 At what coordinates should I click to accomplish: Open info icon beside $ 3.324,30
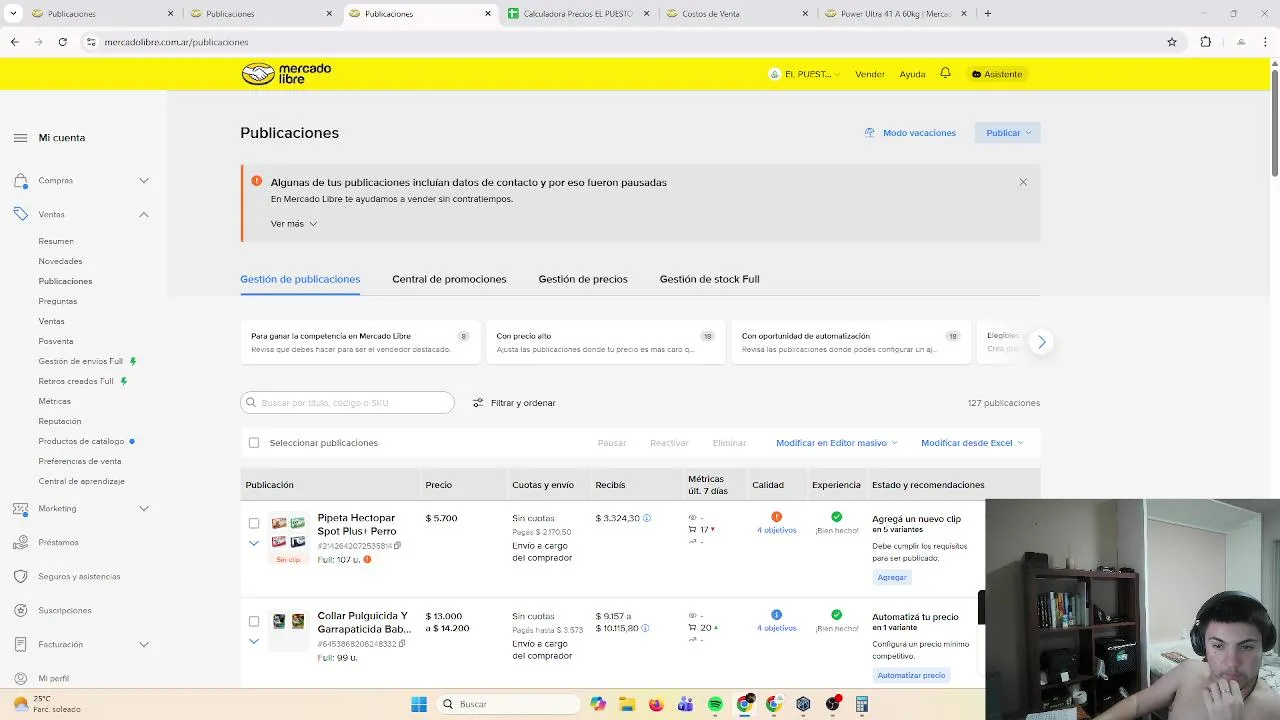(x=646, y=518)
